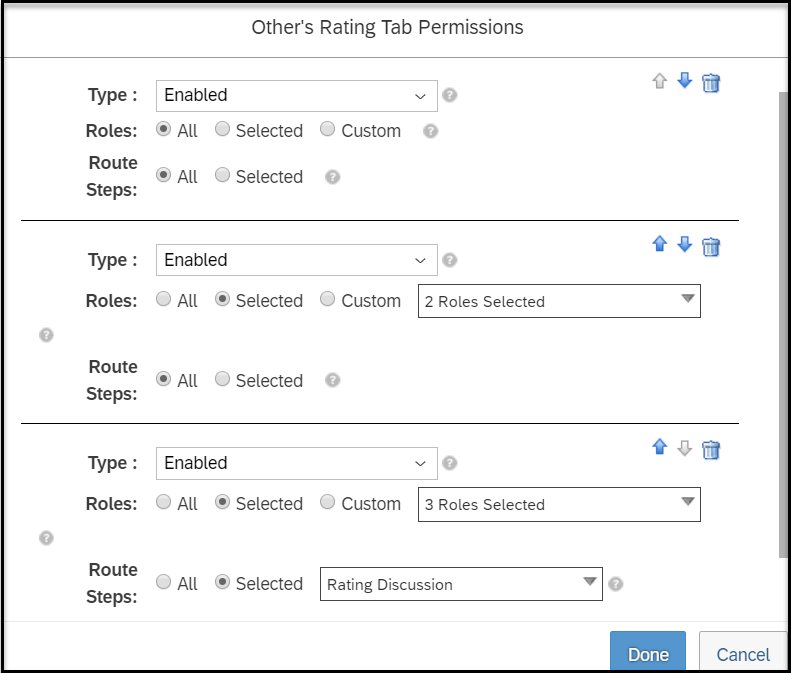Move first permission block down with blue arrow
Viewport: 791px width, 673px height.
tap(685, 80)
